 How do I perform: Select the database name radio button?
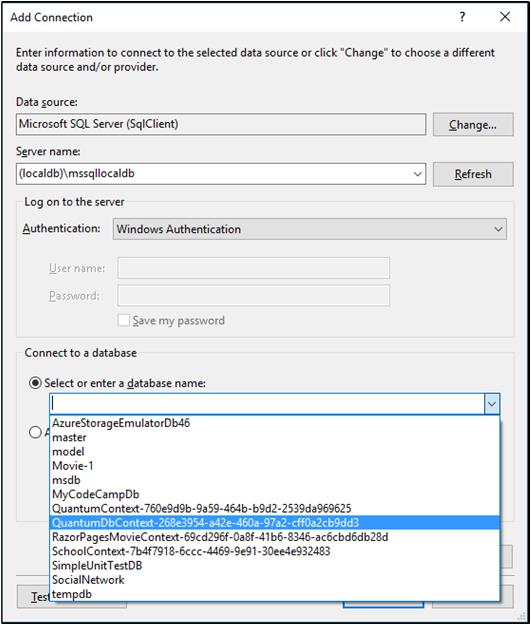35,383
